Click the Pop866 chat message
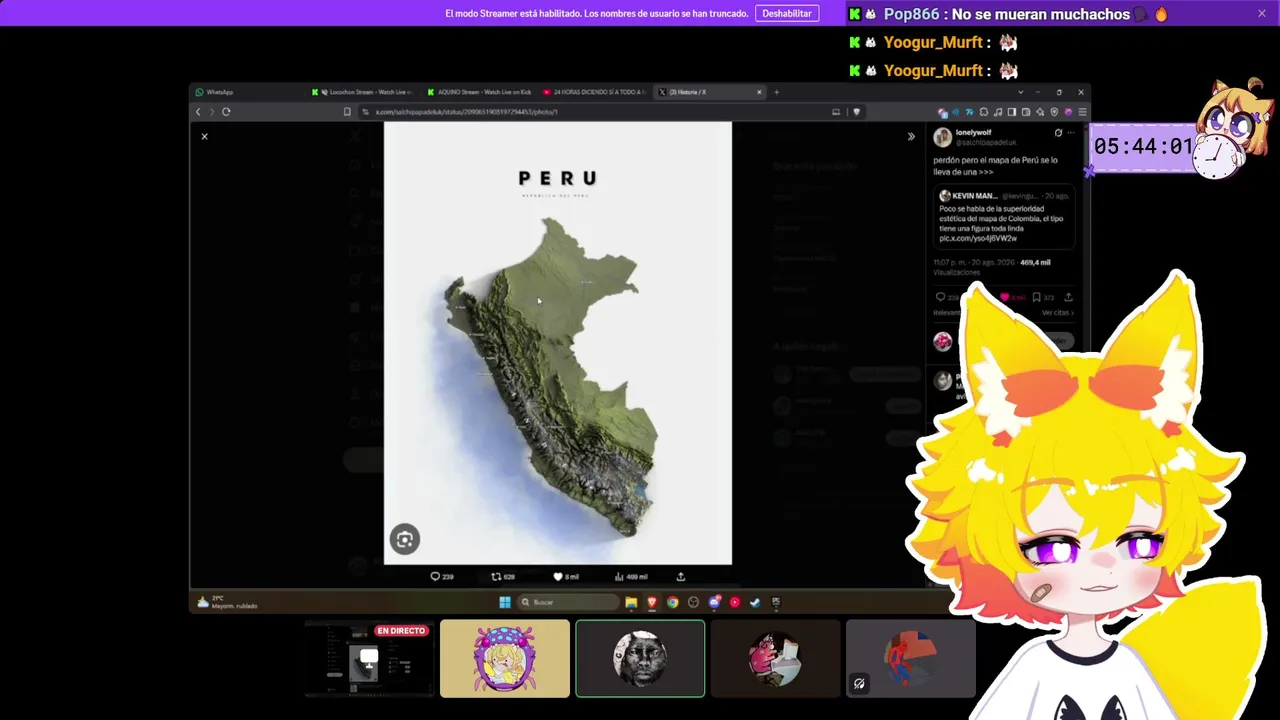The height and width of the screenshot is (720, 1280). tap(1009, 14)
